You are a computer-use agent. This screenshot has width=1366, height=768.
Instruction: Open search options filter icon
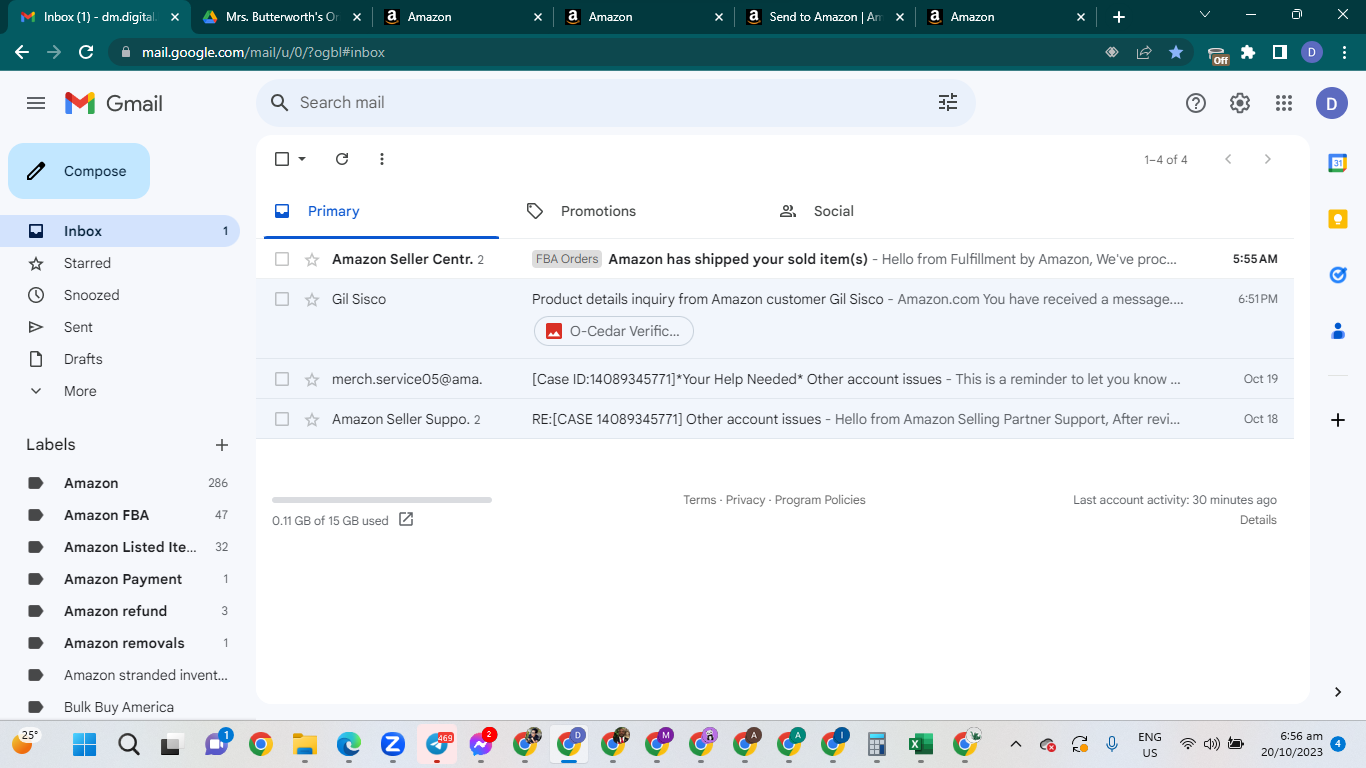(947, 102)
